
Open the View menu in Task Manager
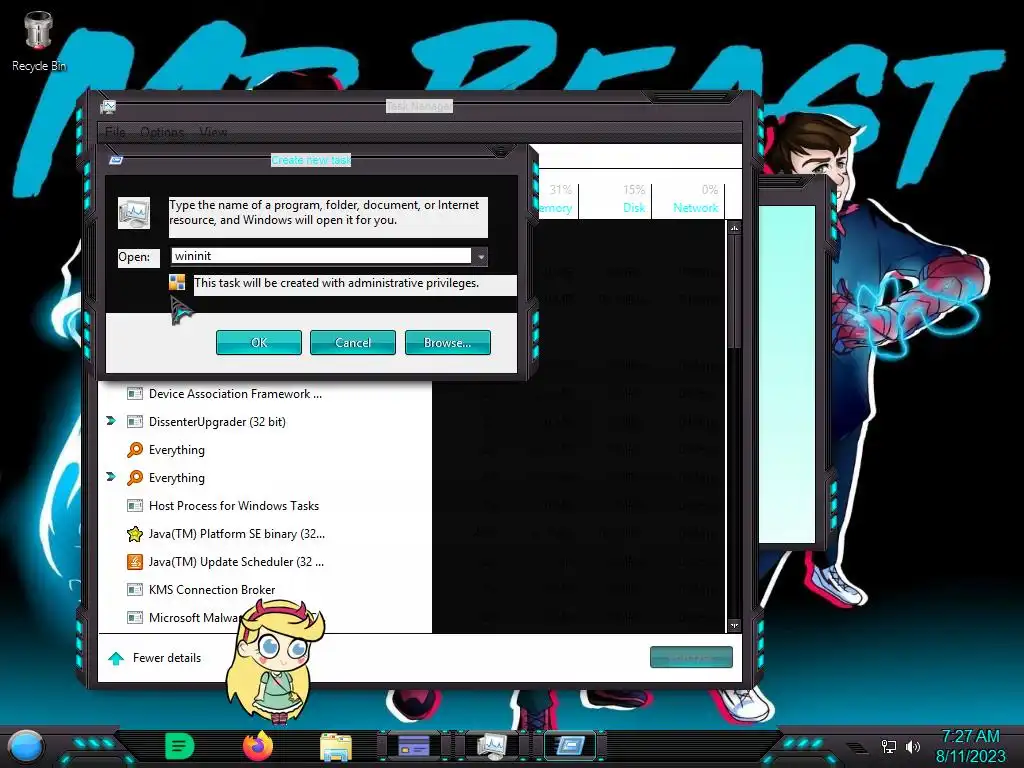pyautogui.click(x=213, y=133)
